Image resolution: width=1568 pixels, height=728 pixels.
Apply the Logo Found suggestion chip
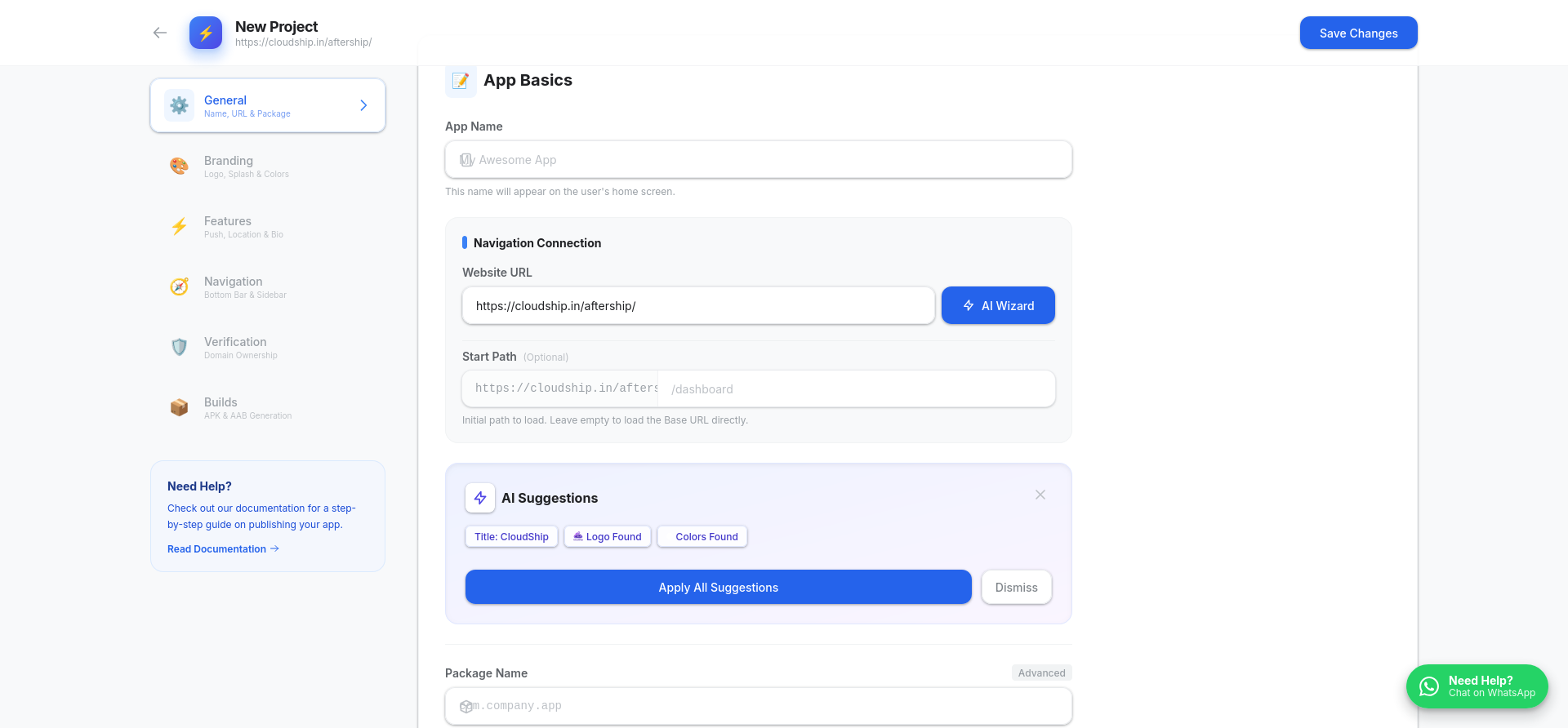click(607, 536)
